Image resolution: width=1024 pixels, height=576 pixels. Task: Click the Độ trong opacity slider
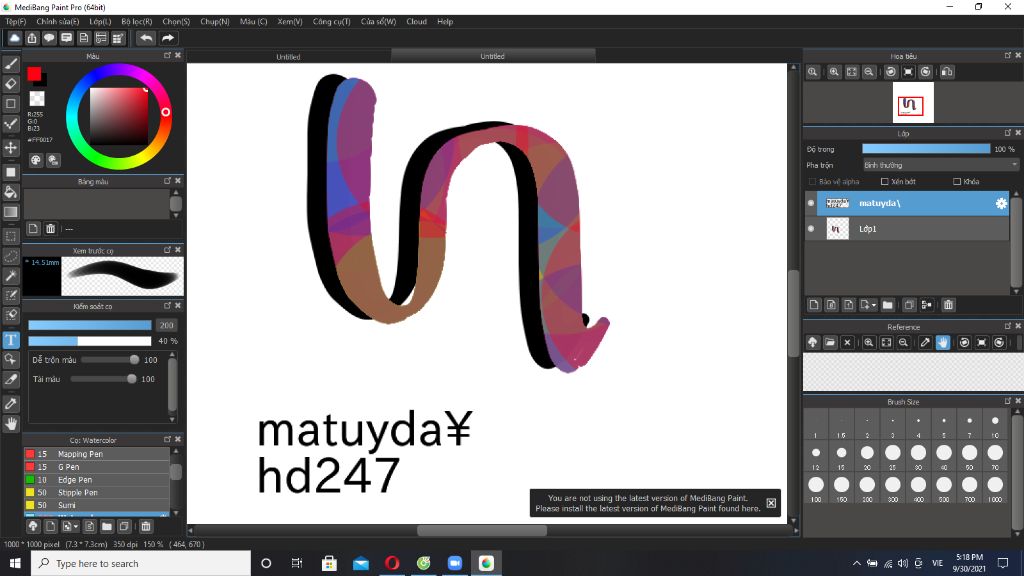pyautogui.click(x=926, y=149)
